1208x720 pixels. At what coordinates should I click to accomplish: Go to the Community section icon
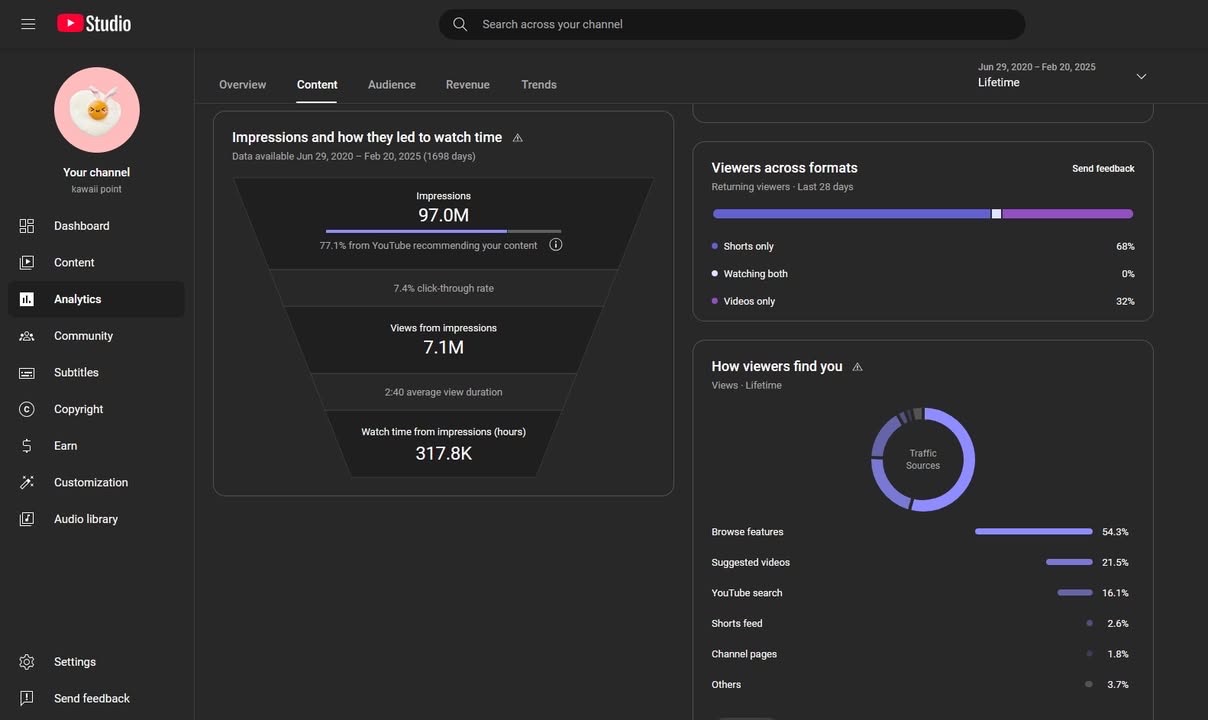point(27,336)
